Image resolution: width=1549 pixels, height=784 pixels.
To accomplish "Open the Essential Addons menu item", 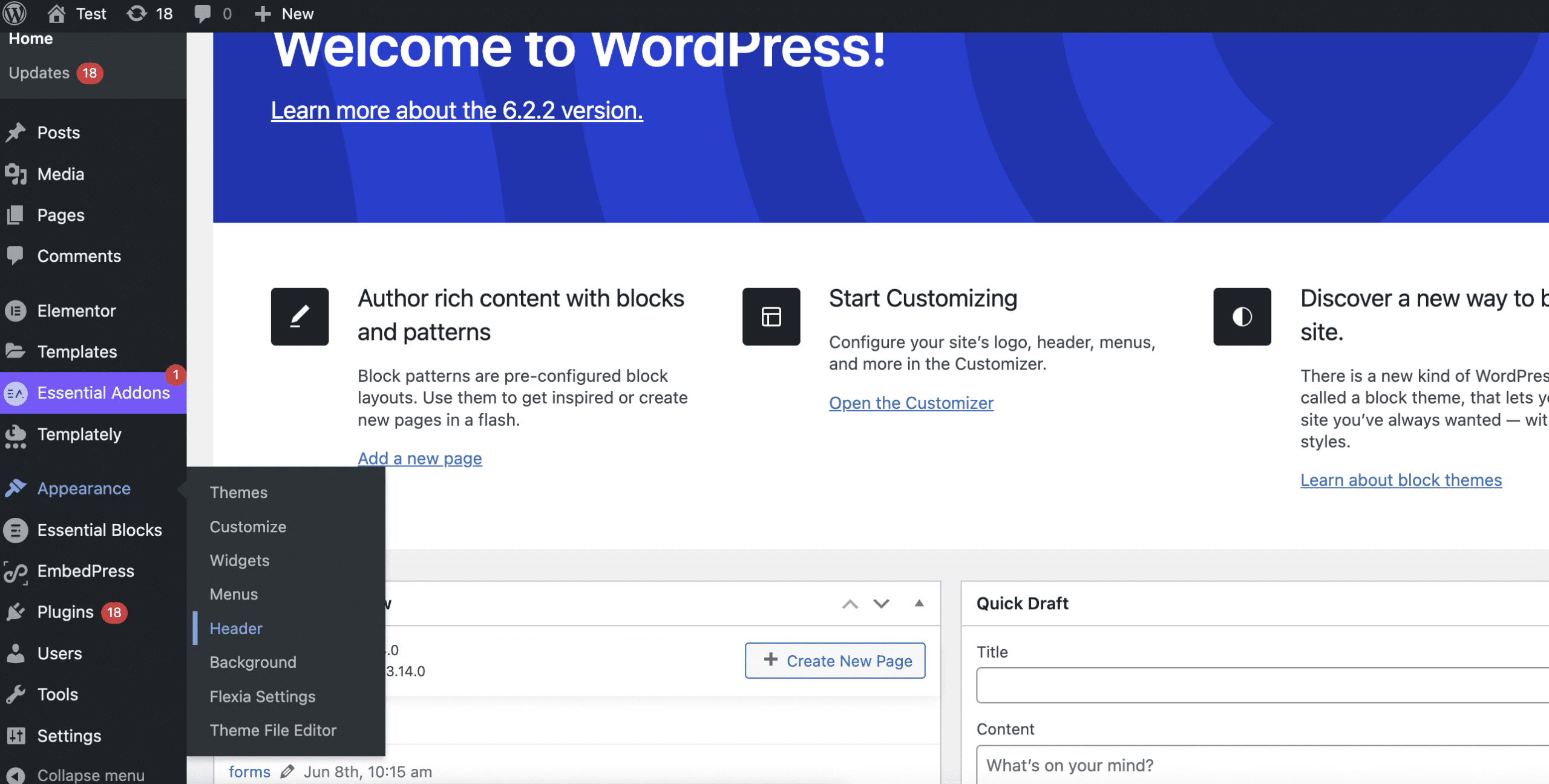I will point(93,393).
